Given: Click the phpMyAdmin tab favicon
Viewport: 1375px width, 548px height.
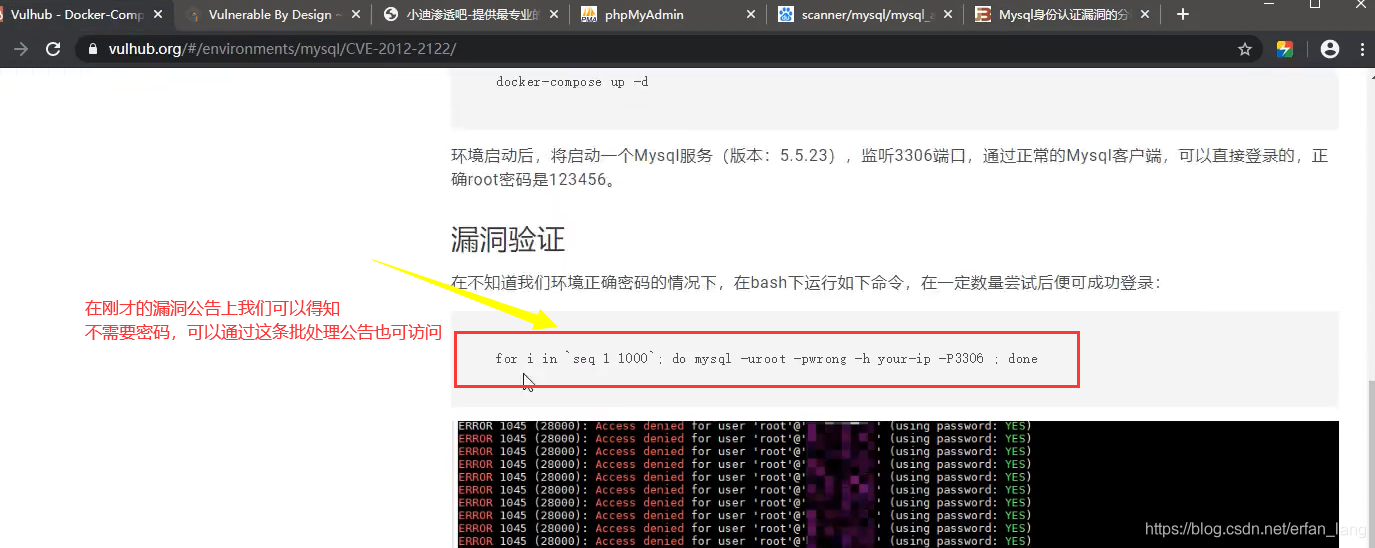Looking at the screenshot, I should pyautogui.click(x=589, y=15).
